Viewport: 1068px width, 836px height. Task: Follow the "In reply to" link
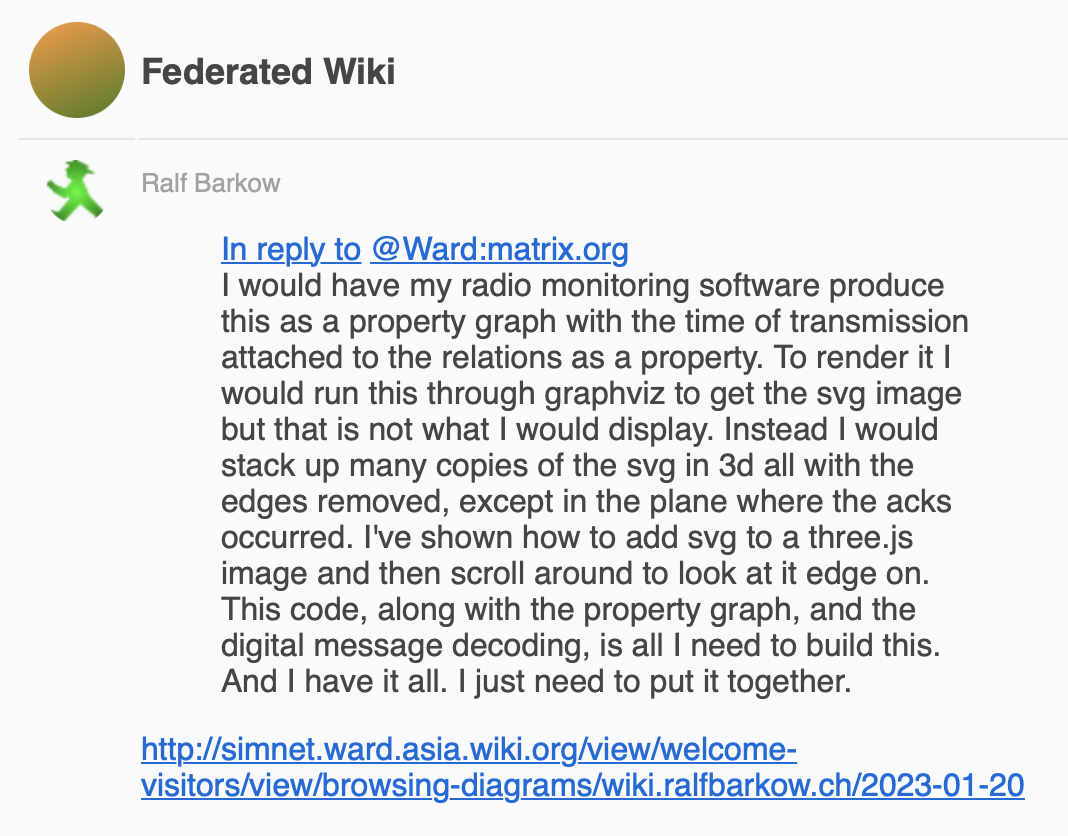291,249
